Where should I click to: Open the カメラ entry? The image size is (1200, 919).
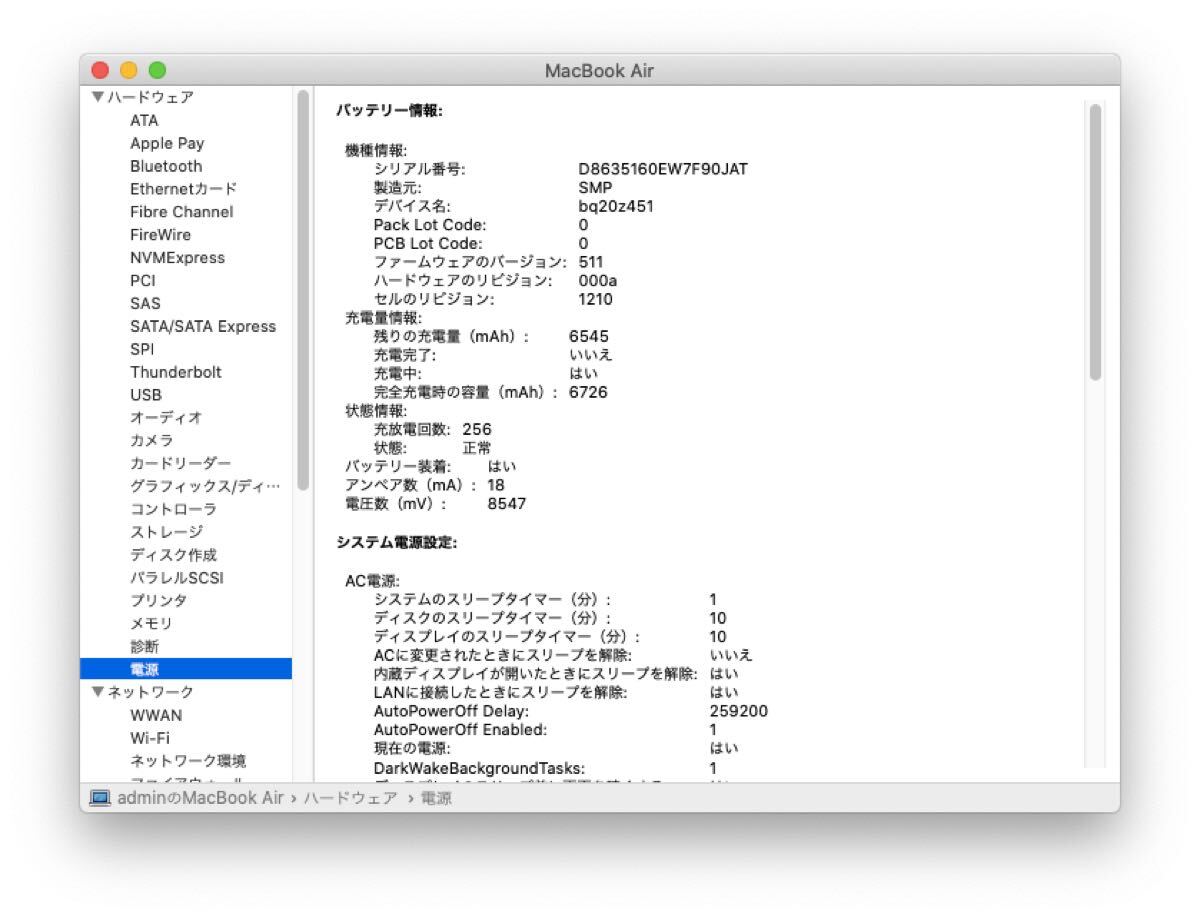(151, 440)
